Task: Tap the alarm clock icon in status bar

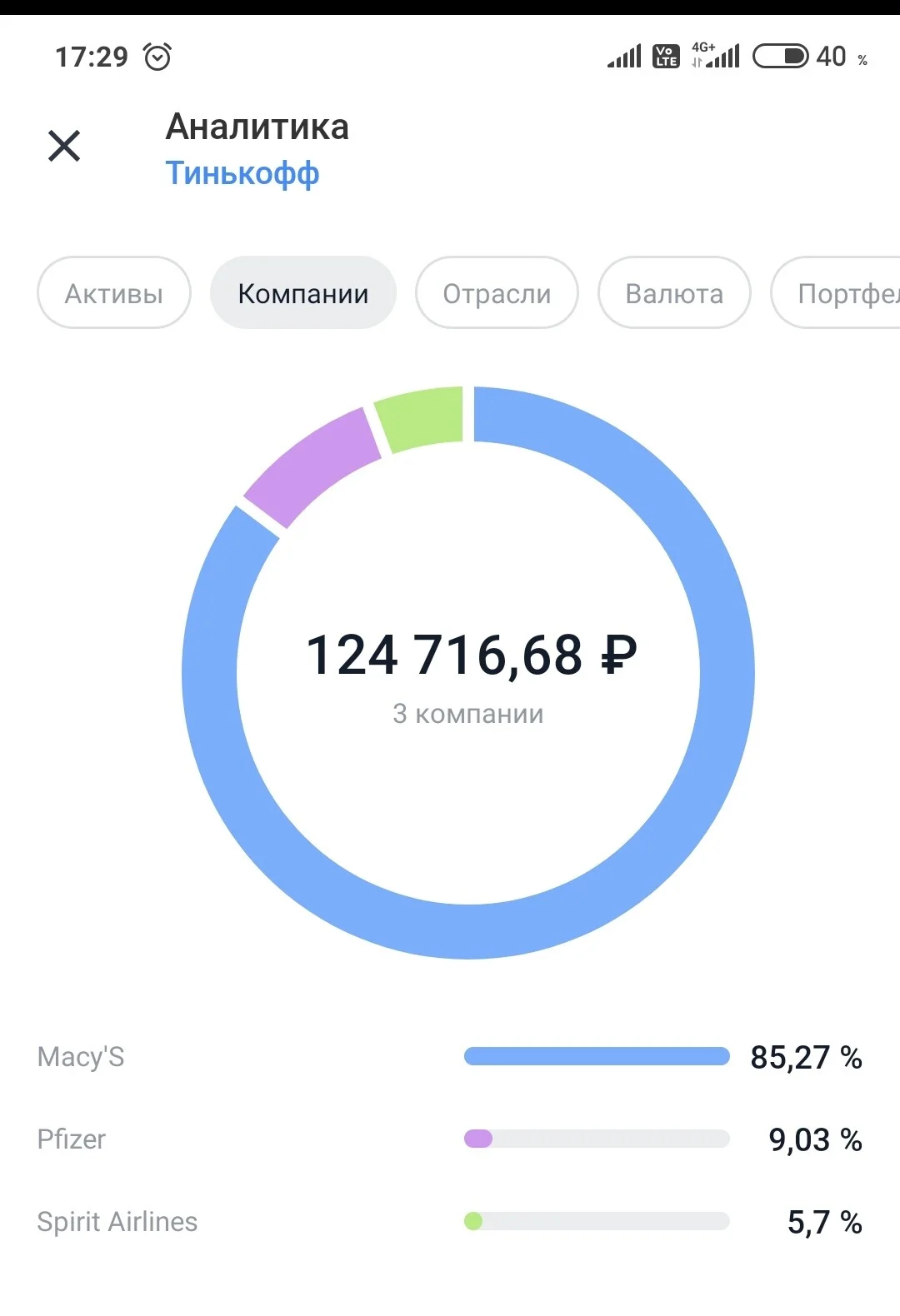Action: [x=157, y=57]
